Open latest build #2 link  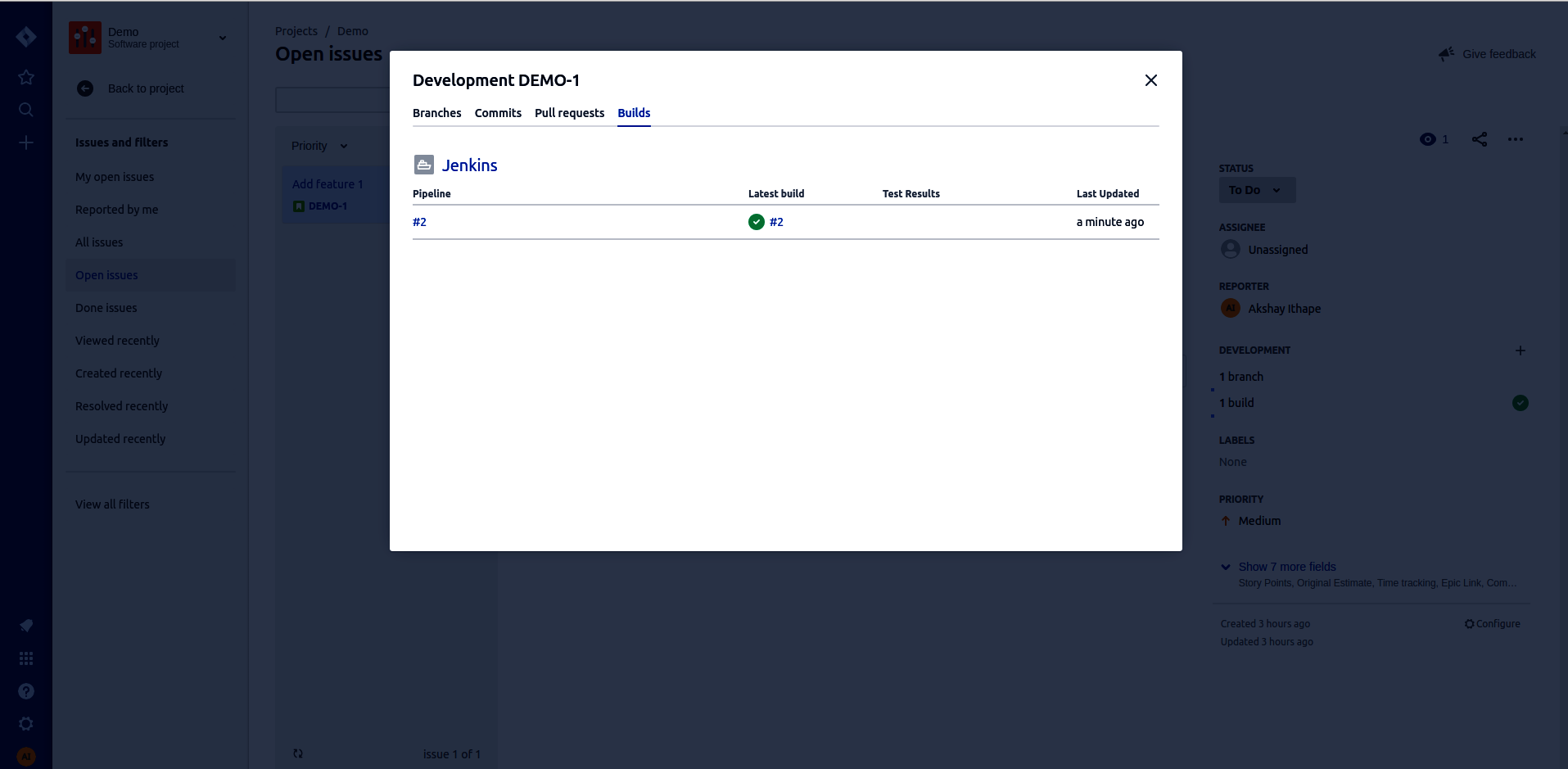(776, 222)
